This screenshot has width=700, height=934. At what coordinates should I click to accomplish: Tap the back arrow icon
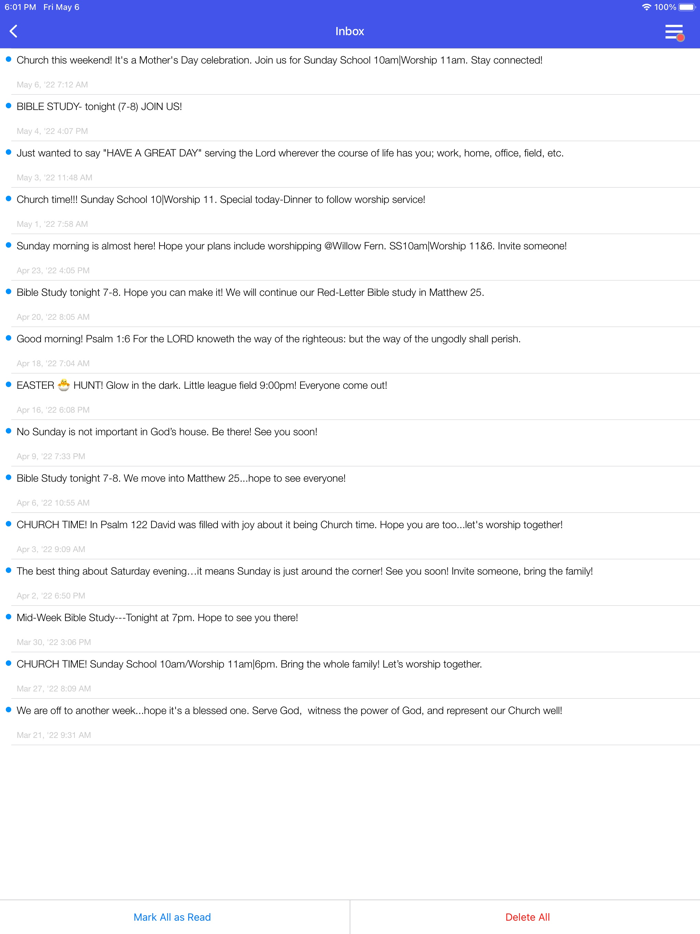coord(14,32)
